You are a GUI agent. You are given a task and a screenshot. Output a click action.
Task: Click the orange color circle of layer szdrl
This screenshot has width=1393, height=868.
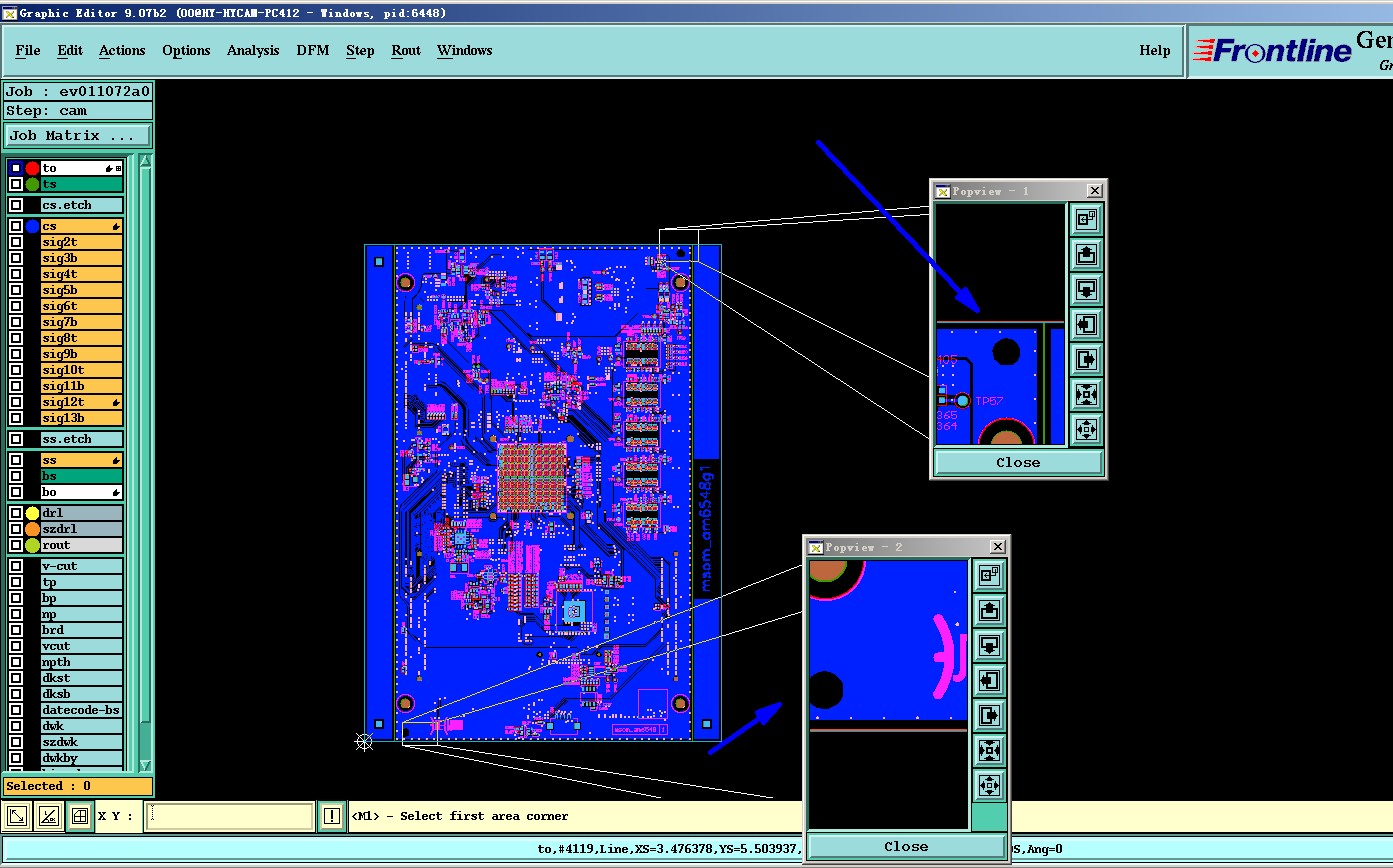point(32,529)
